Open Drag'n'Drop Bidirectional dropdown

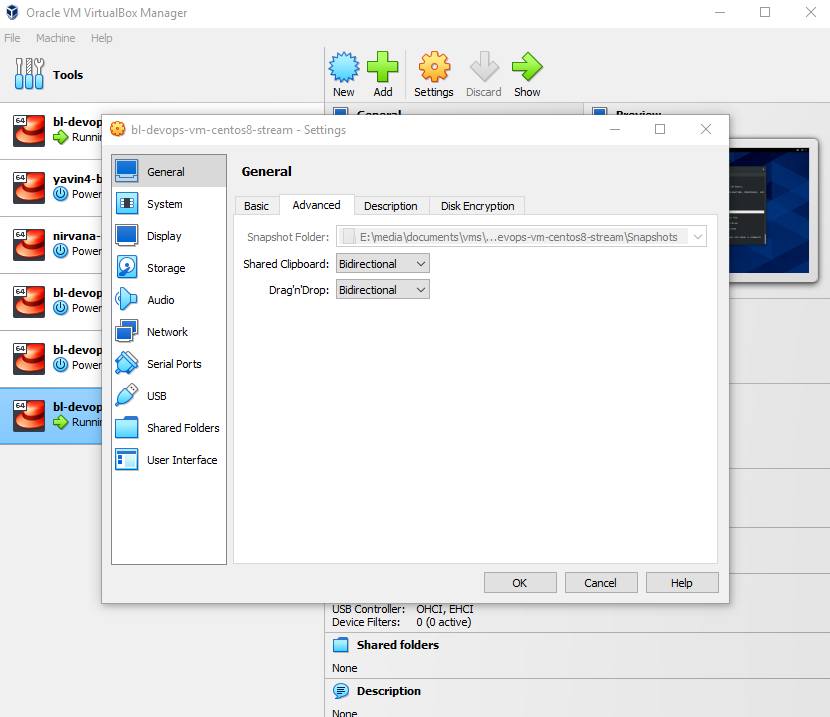(x=383, y=289)
